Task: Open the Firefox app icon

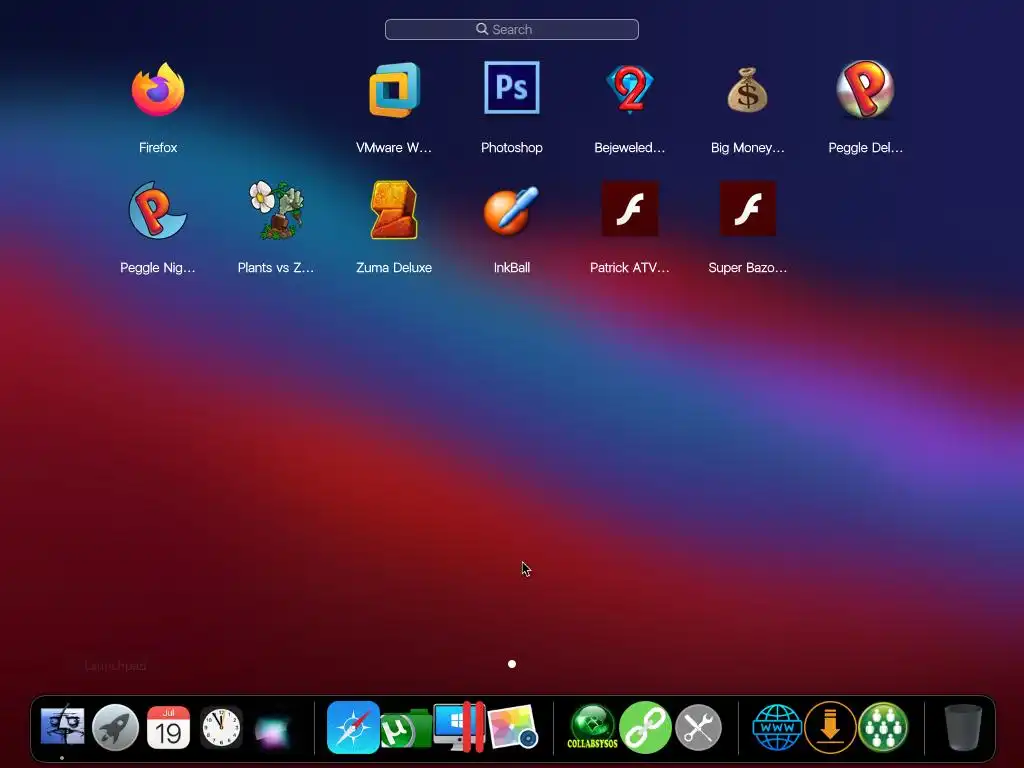Action: pos(158,89)
